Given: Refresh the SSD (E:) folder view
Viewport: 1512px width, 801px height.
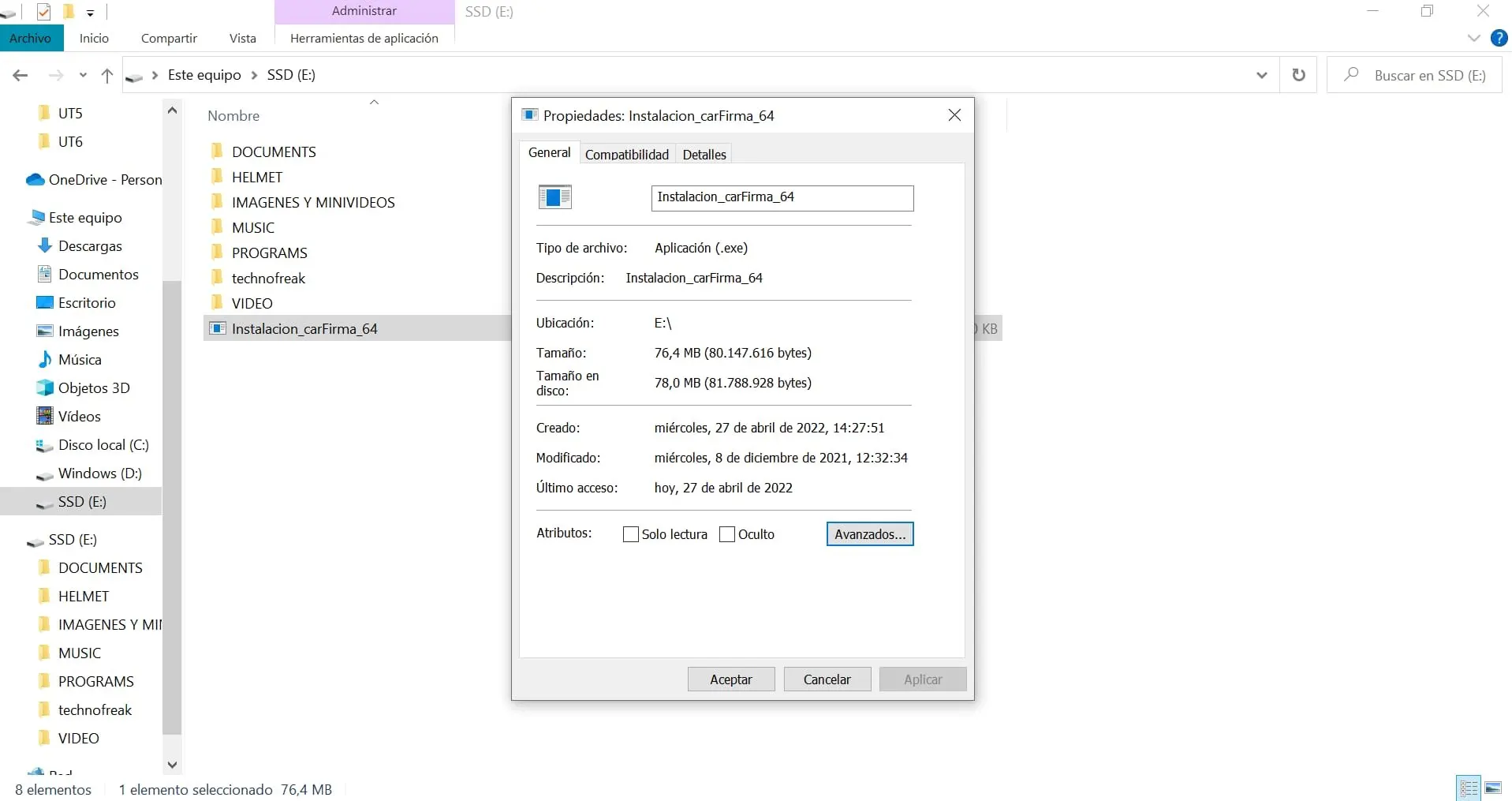Looking at the screenshot, I should pyautogui.click(x=1298, y=75).
